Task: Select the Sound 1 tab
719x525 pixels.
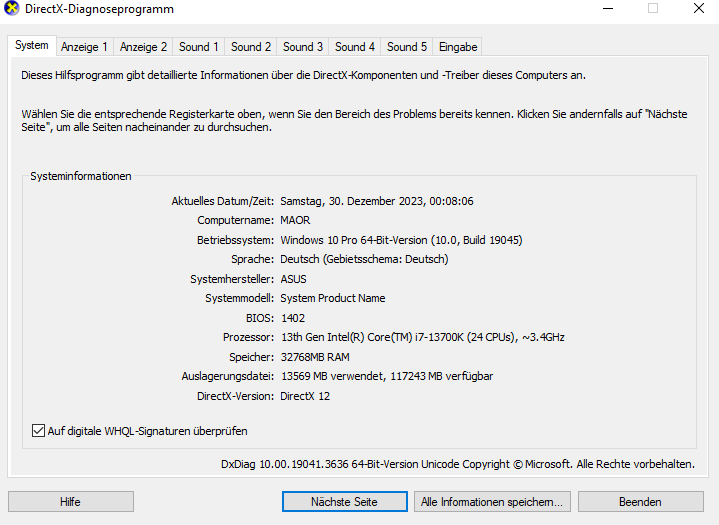Action: click(x=199, y=47)
